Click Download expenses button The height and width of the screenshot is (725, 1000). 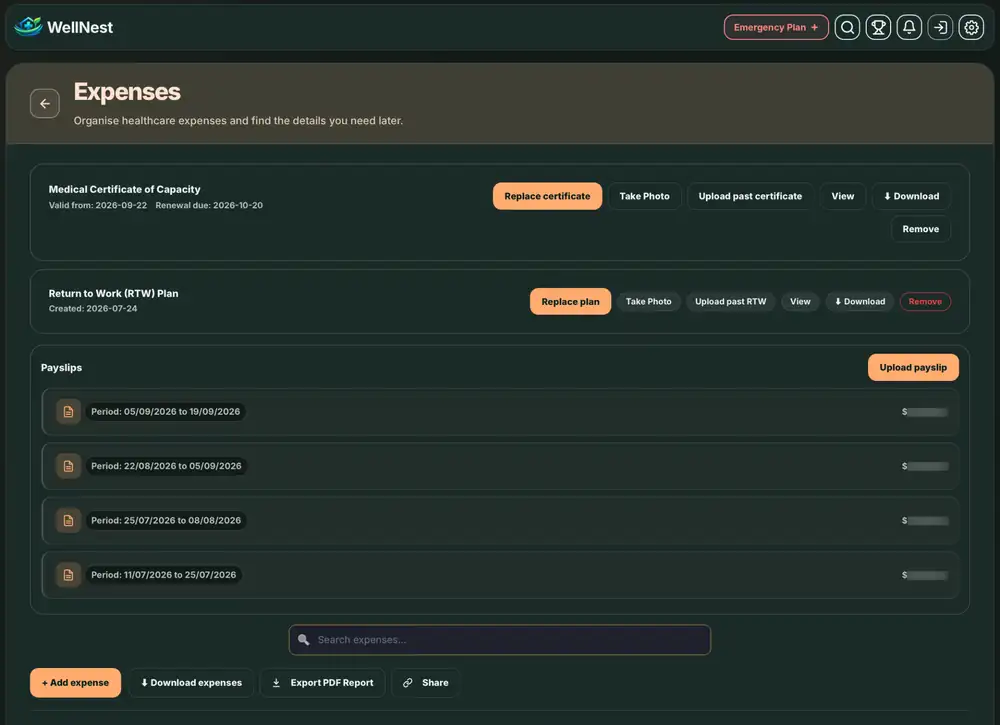click(191, 683)
